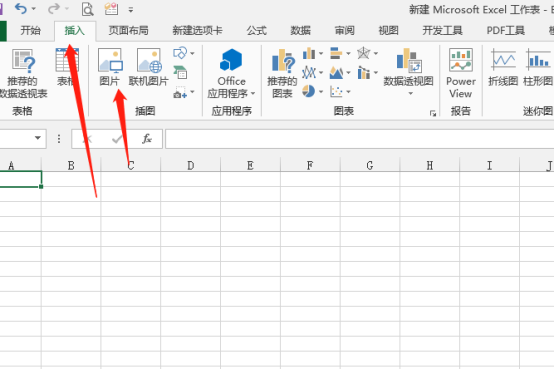Click the formula bar cancel X button
The width and height of the screenshot is (554, 369).
coord(87,139)
